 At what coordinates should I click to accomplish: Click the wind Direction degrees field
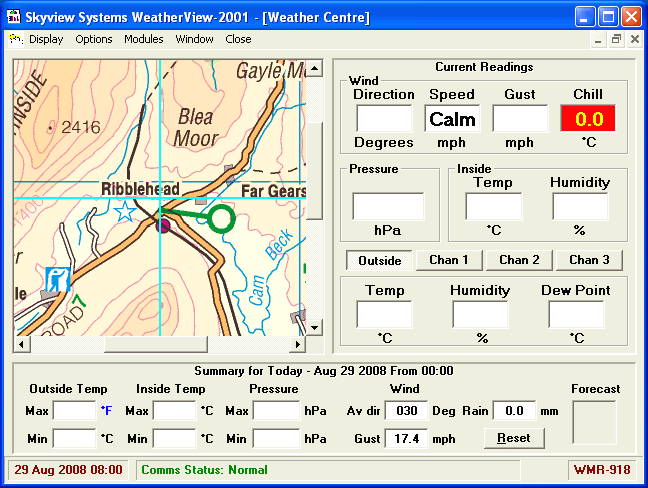[384, 119]
